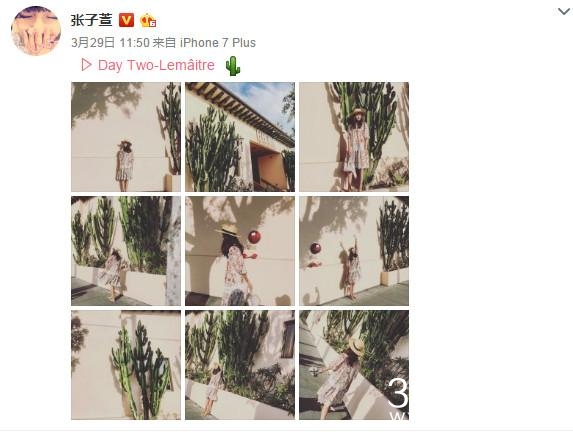This screenshot has height=432, width=573.
Task: Open the post options chevron menu
Action: point(564,11)
